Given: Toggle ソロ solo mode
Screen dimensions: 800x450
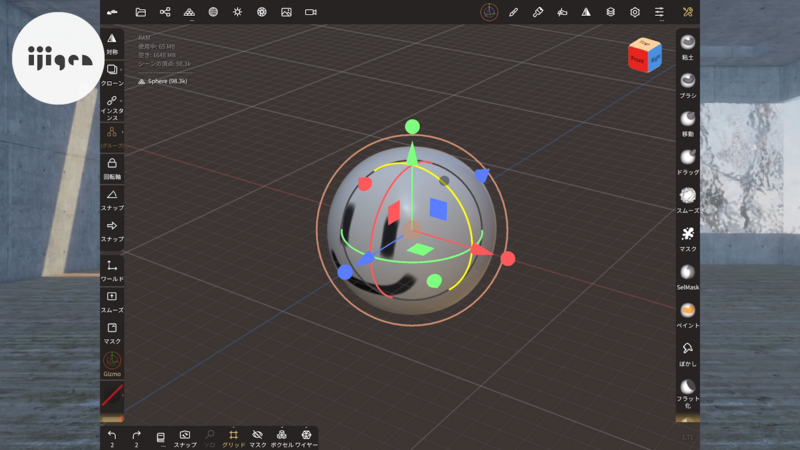Looking at the screenshot, I should (209, 438).
